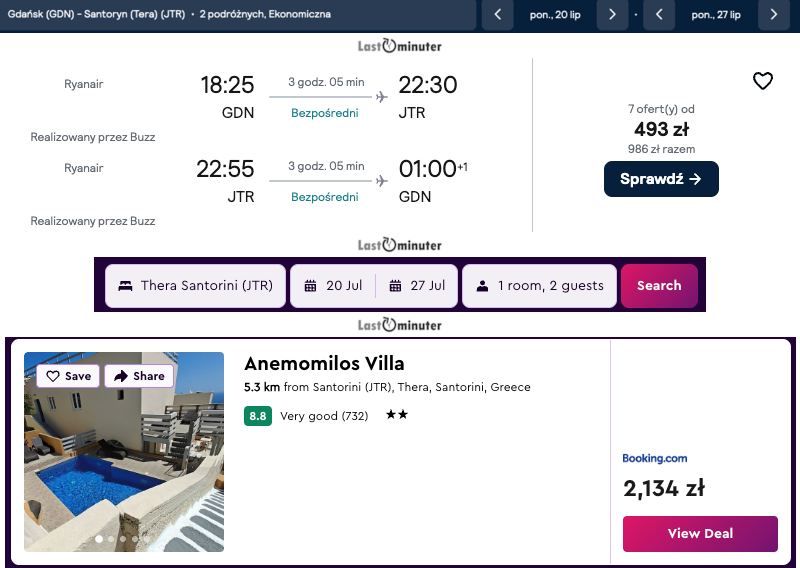
Task: Open the 20 Jul check-in date picker
Action: click(x=333, y=286)
